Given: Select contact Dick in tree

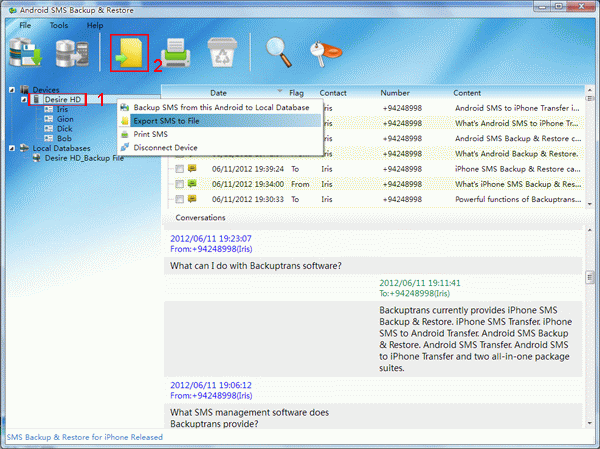Looking at the screenshot, I should coord(64,129).
